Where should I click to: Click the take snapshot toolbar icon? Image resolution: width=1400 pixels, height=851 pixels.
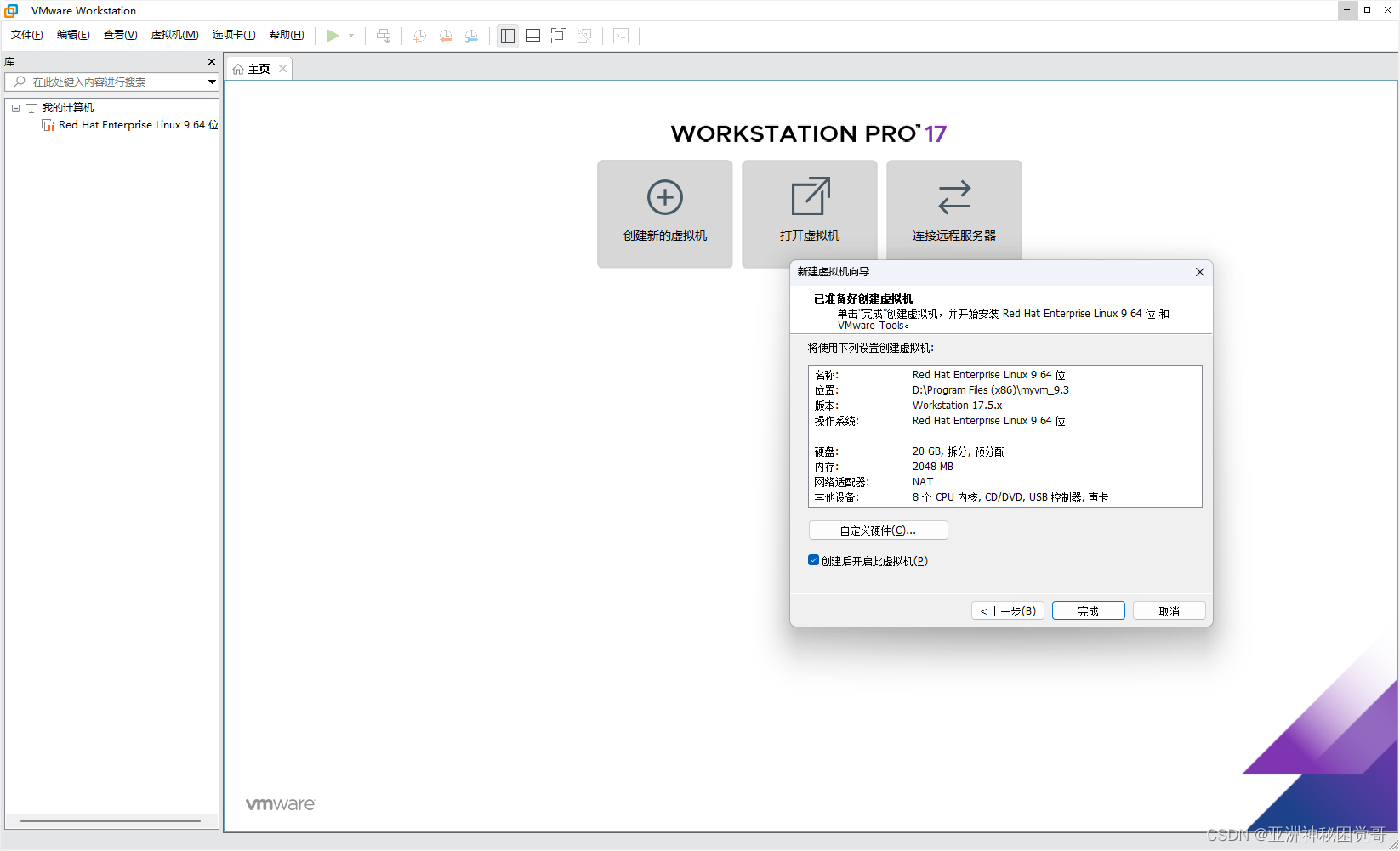419,36
